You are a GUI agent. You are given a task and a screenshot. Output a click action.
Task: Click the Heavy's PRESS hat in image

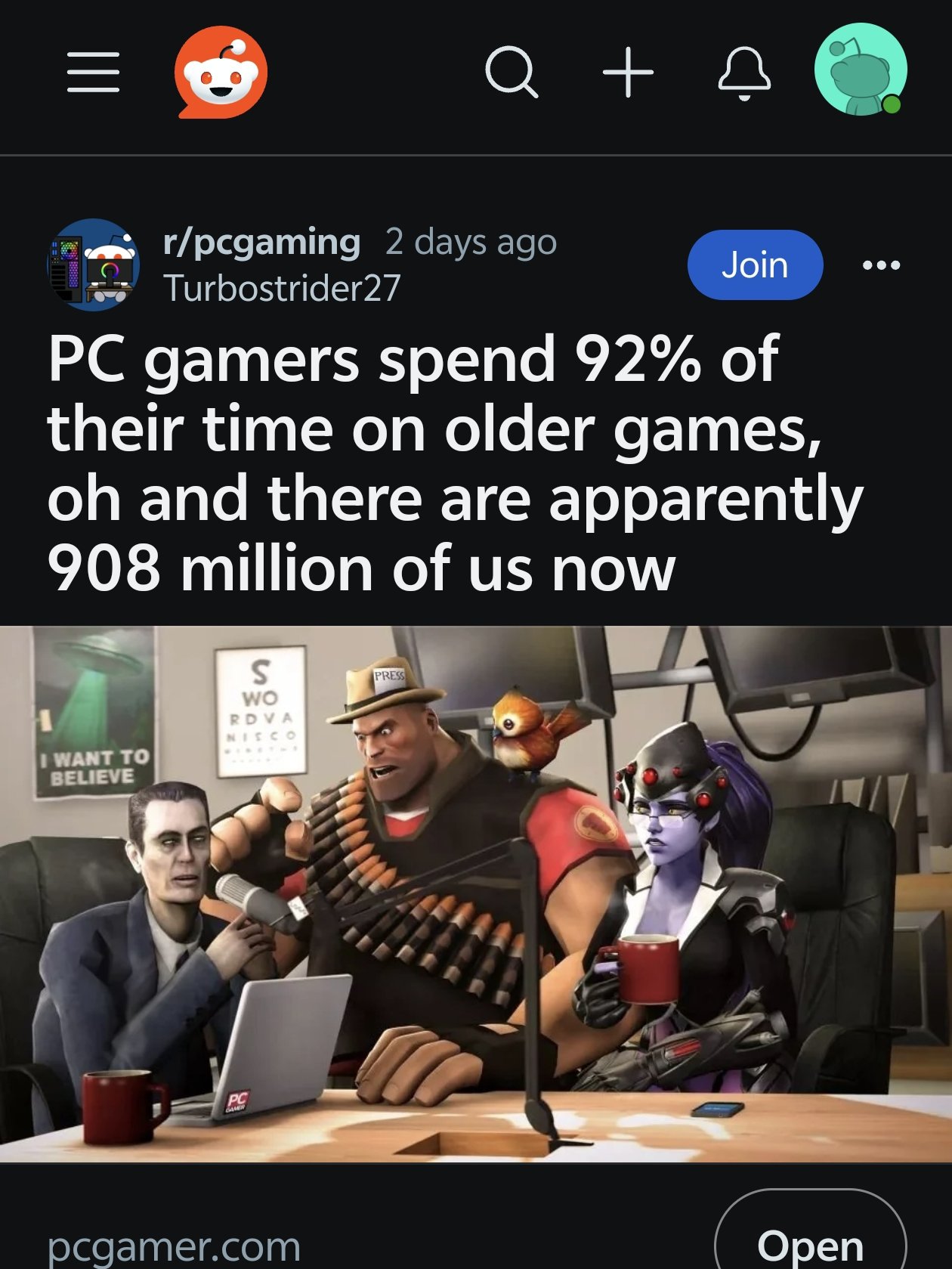(387, 692)
